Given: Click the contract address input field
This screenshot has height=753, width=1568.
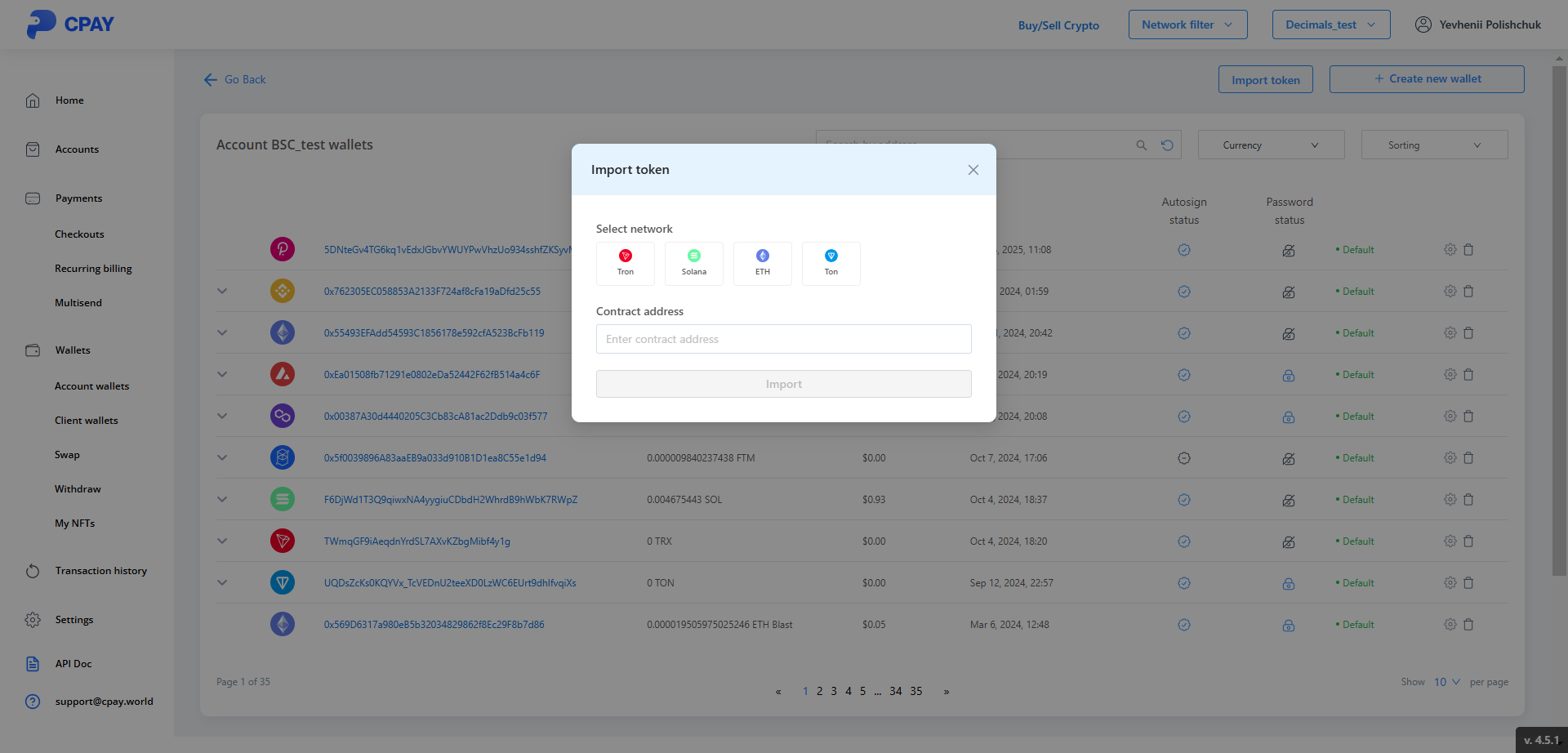Looking at the screenshot, I should [783, 339].
